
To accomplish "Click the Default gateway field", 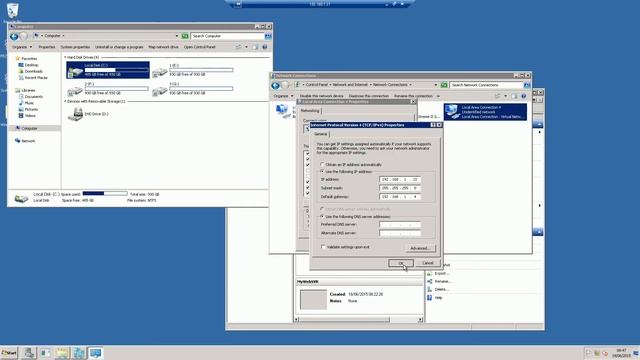I will (400, 197).
